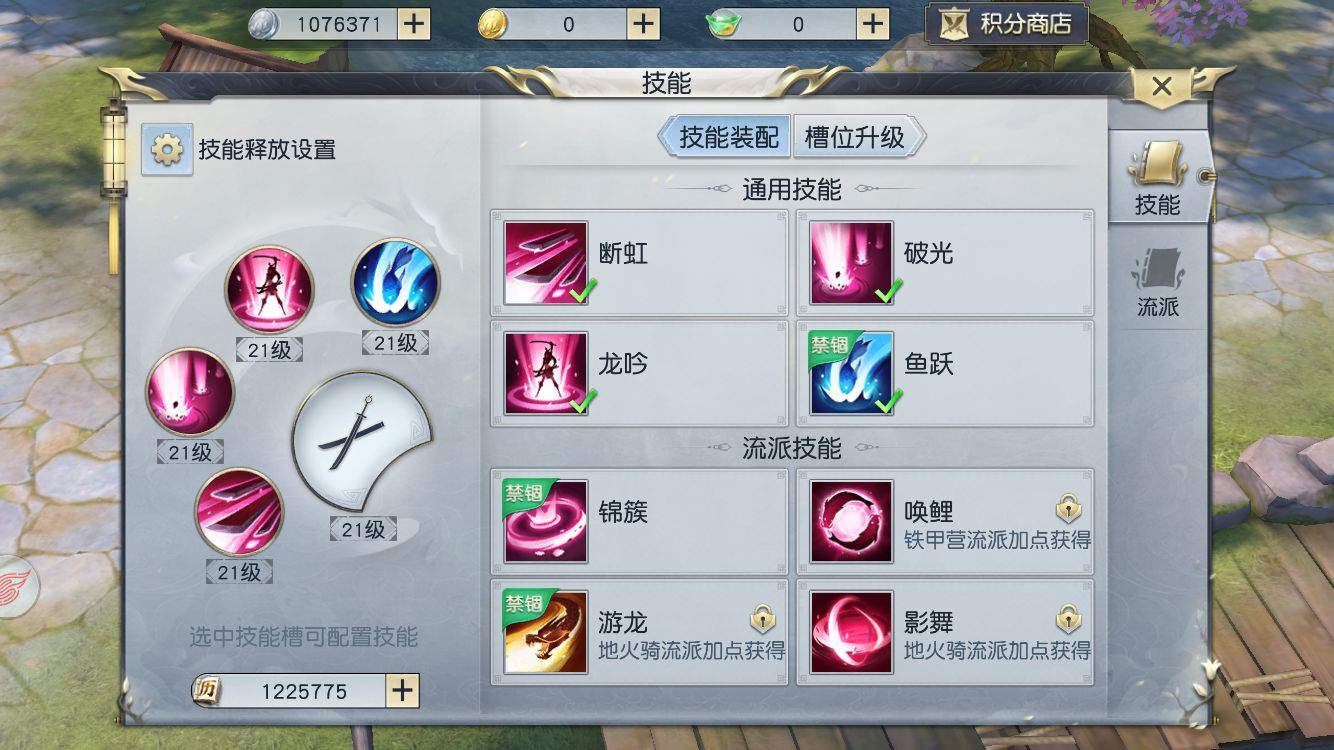This screenshot has height=750, width=1334.
Task: Choose the 锦簇 school skill icon
Action: point(545,521)
